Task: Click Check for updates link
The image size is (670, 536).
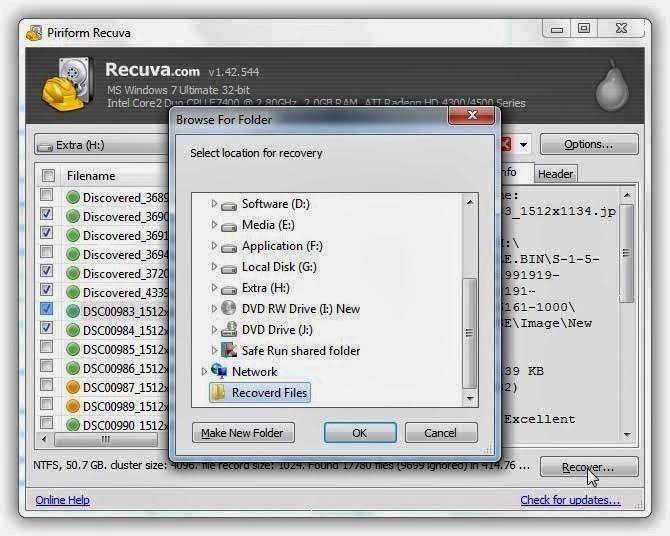Action: pos(570,500)
